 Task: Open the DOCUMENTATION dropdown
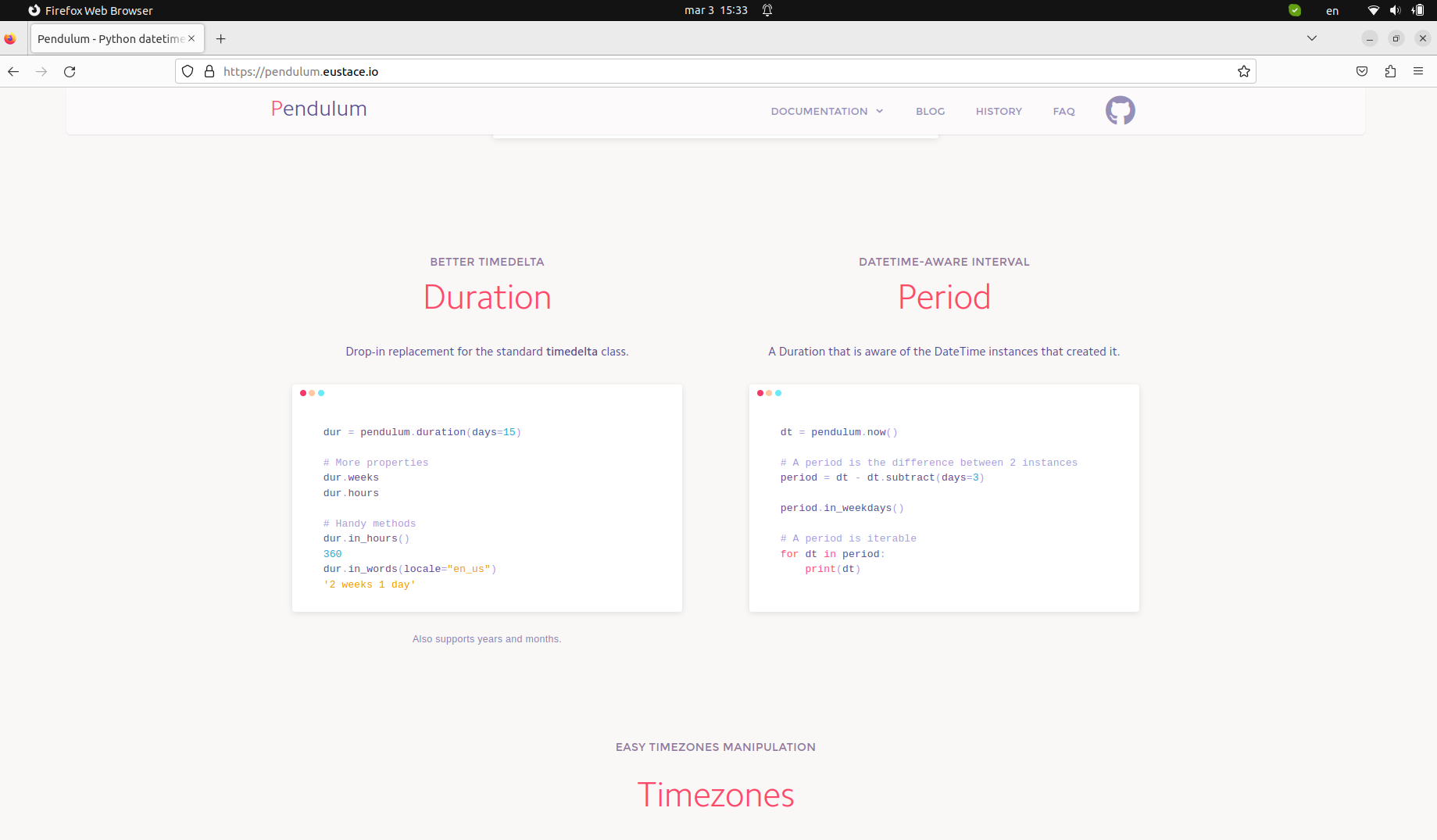tap(826, 111)
